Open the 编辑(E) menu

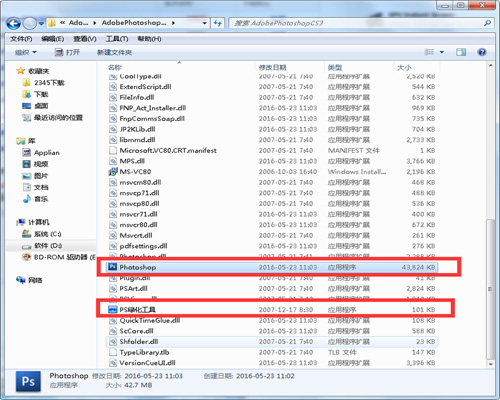coord(53,39)
